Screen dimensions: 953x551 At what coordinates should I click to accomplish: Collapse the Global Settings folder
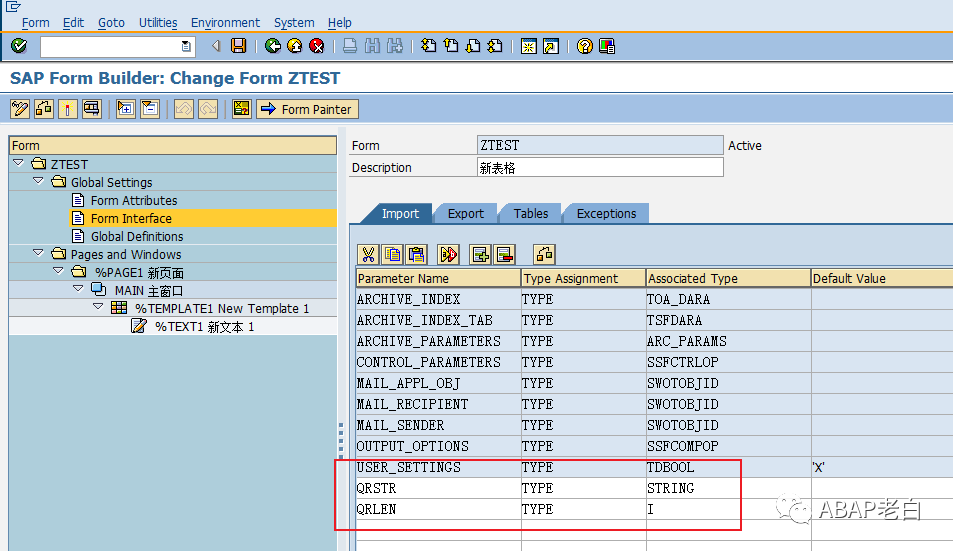(x=38, y=181)
